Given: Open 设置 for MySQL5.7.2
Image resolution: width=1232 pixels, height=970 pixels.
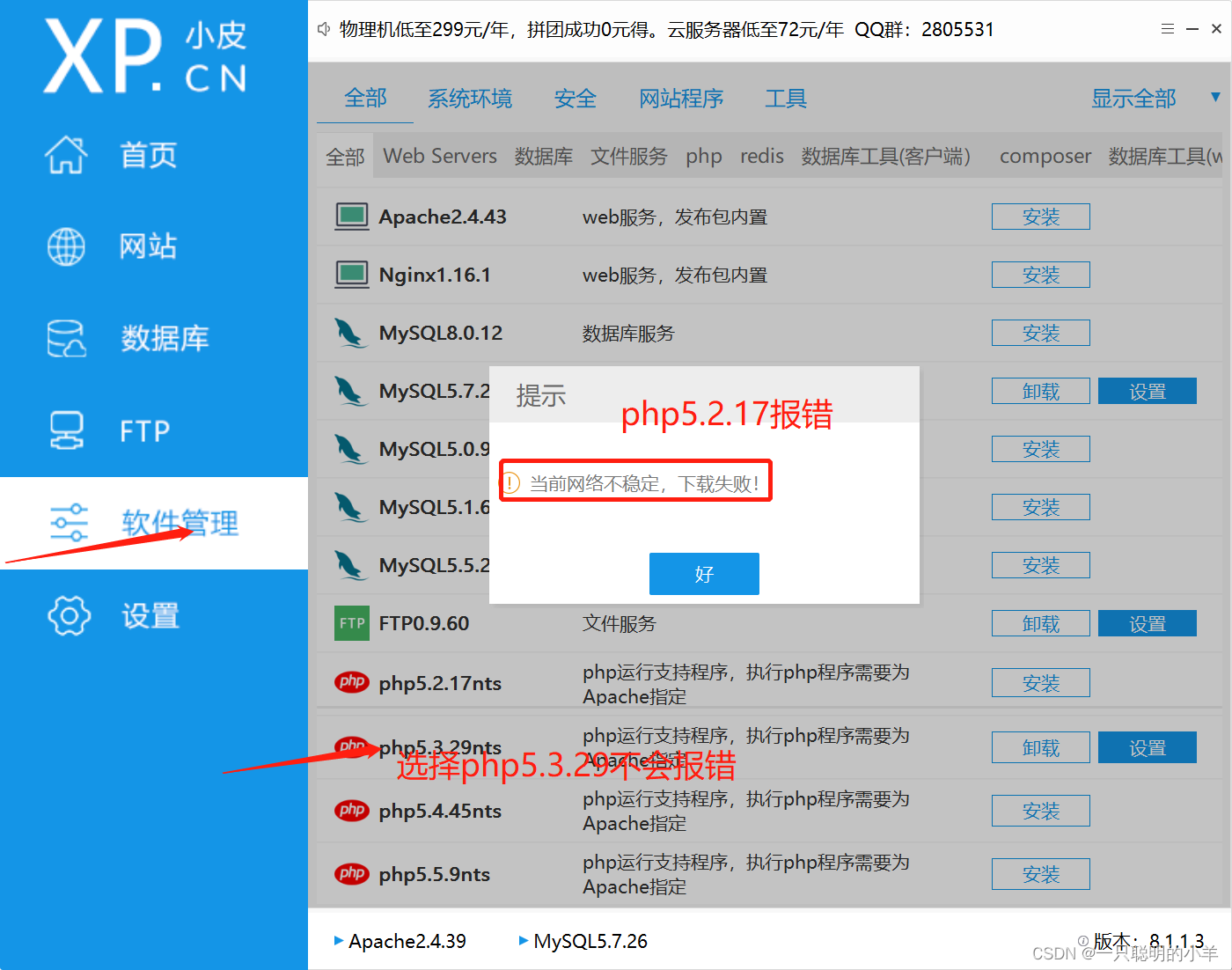Looking at the screenshot, I should [1148, 391].
